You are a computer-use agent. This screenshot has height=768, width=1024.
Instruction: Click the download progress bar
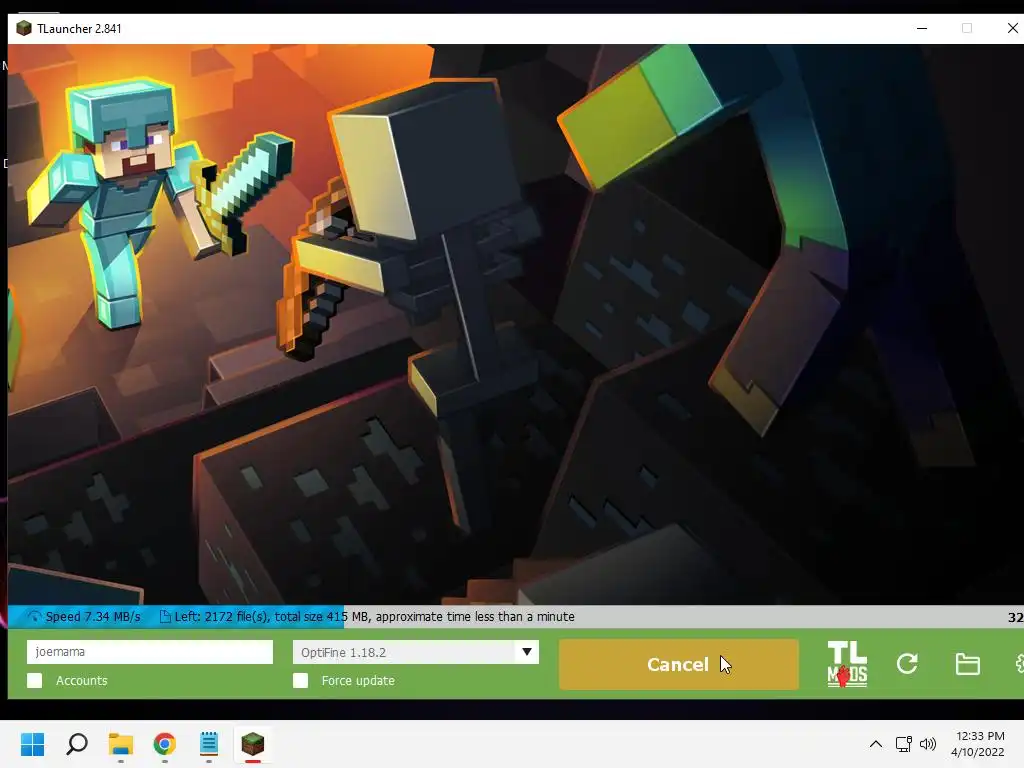pos(516,616)
